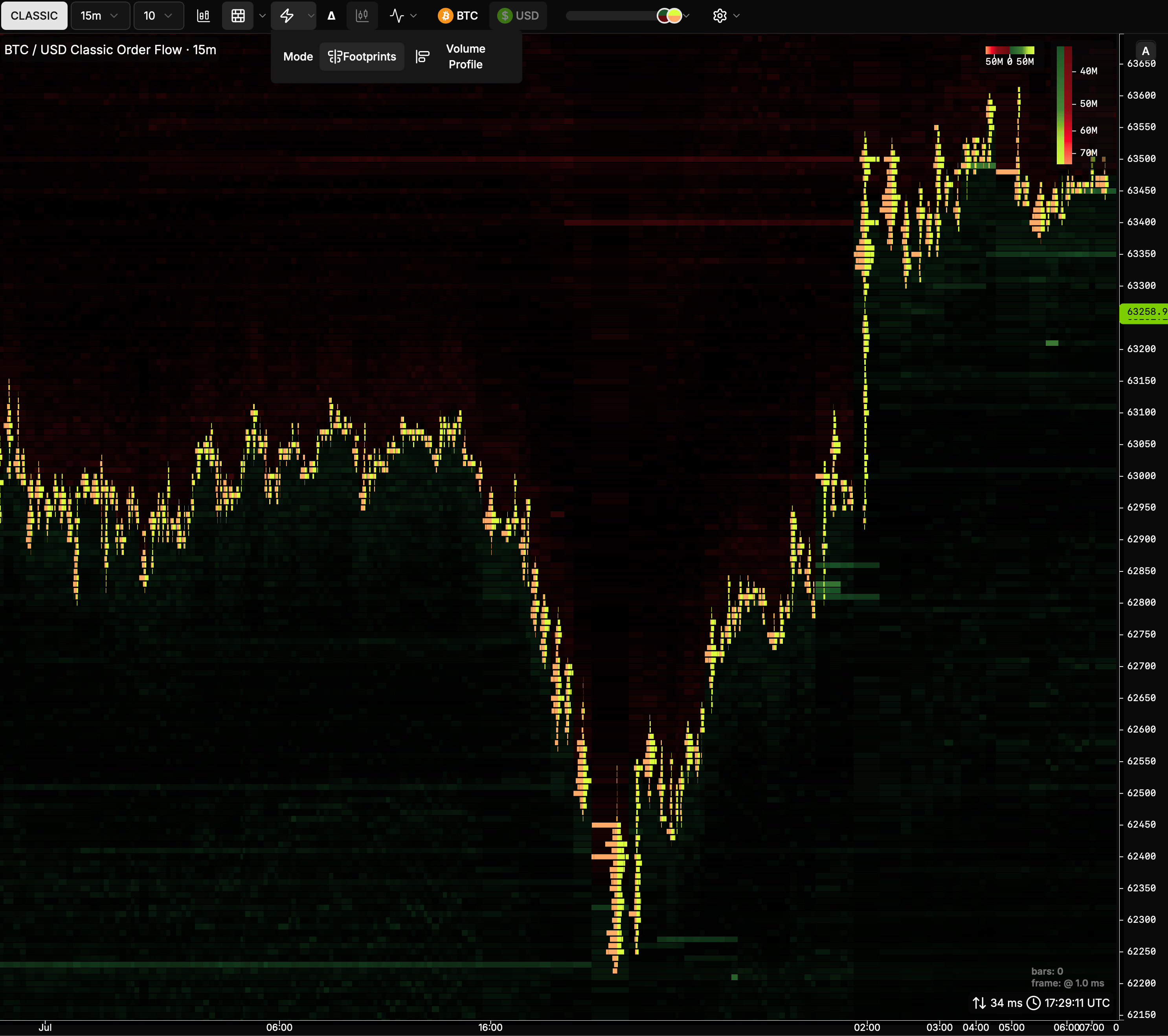Select BTC as the display currency
The image size is (1168, 1036).
point(458,15)
